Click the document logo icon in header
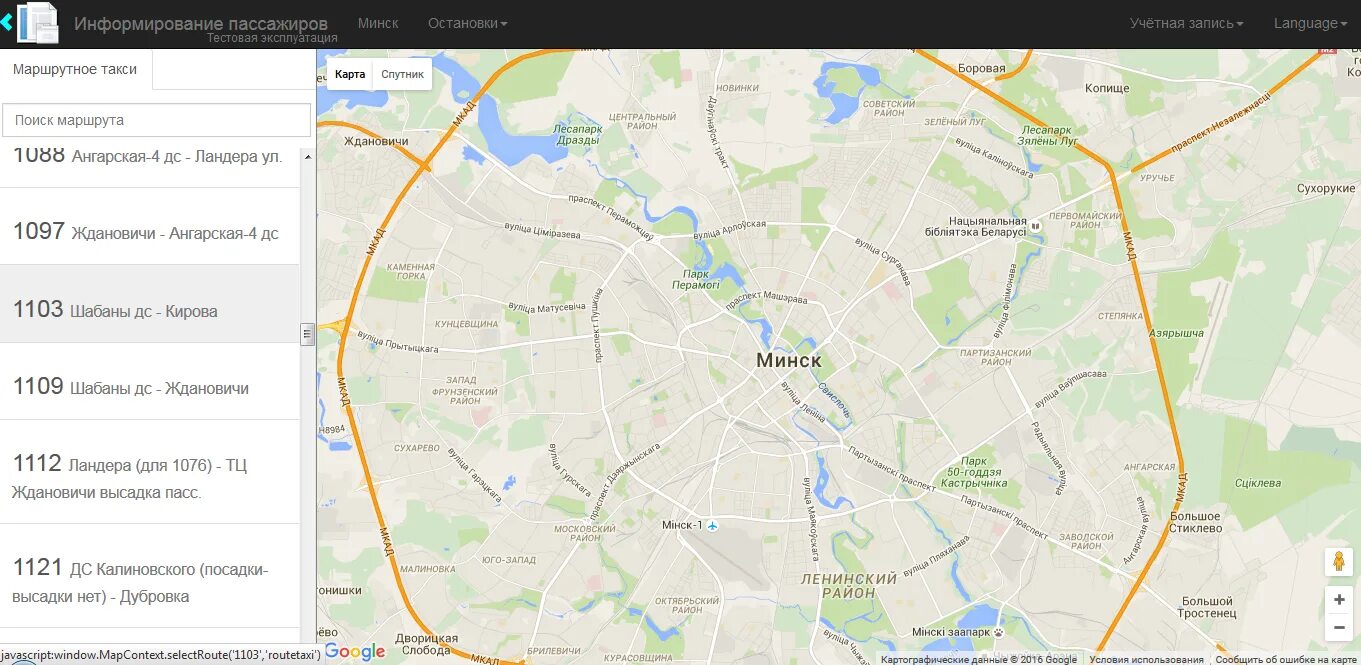 39,23
